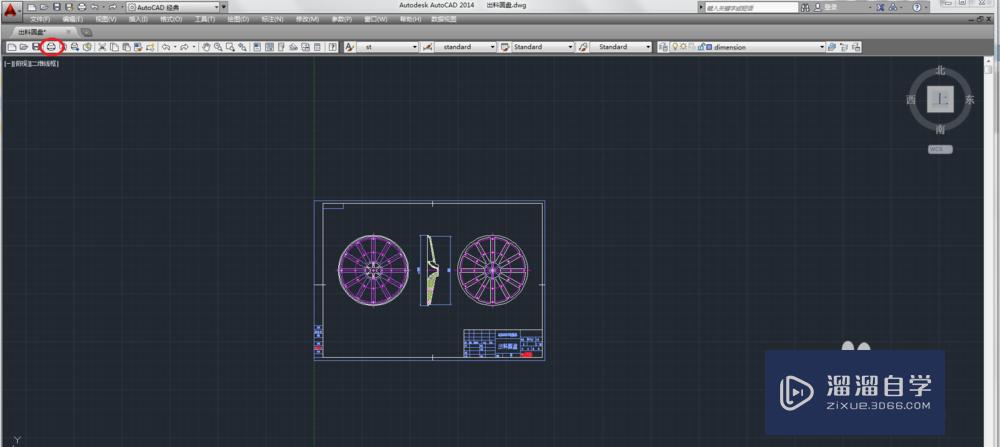Screen dimensions: 1000x447
Task: Click the Block Editor icon
Action: 151,47
